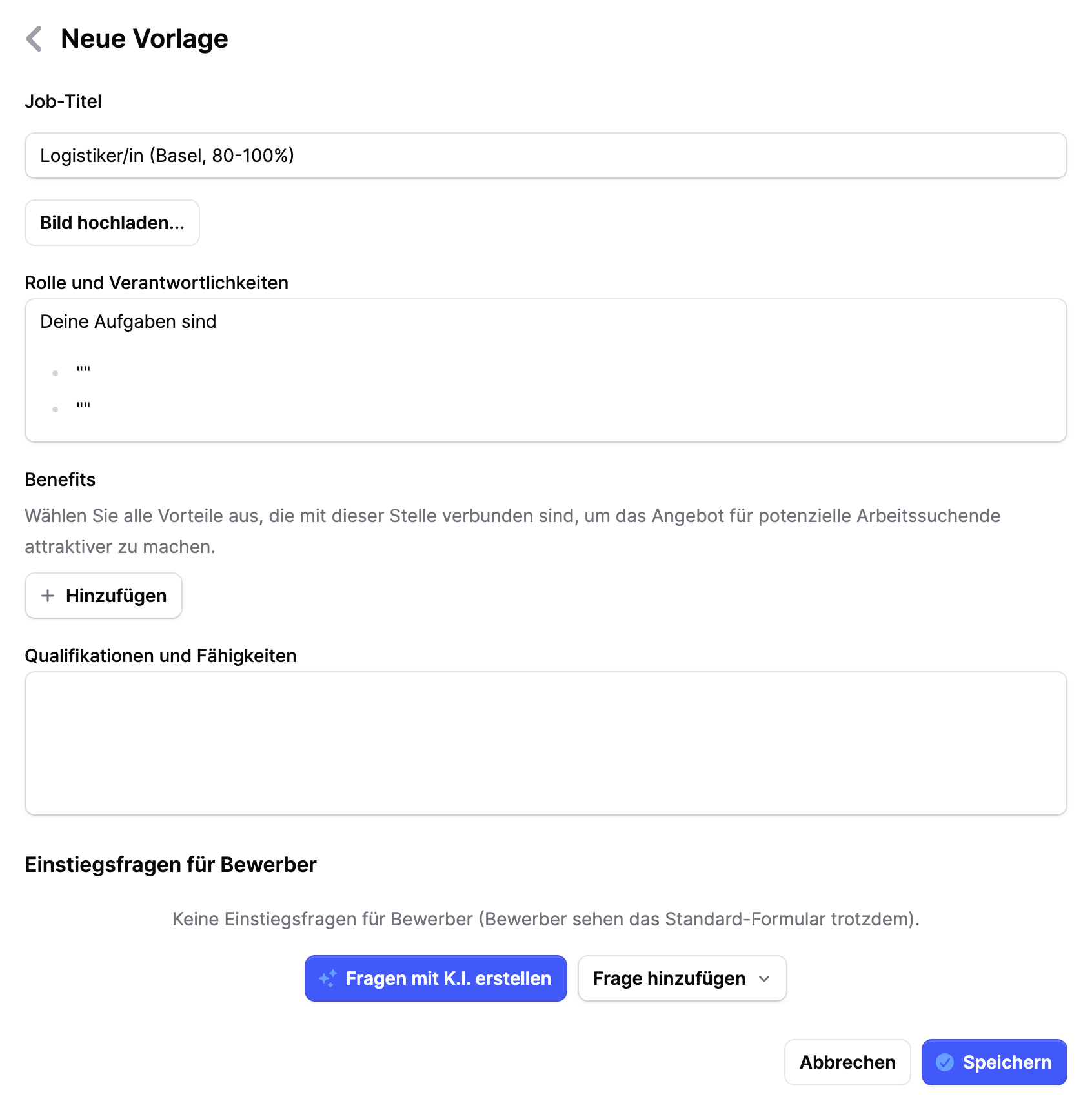1092x1110 pixels.
Task: Select the job title text Logistiker/in (Basel, 80-100%)
Action: tap(167, 155)
